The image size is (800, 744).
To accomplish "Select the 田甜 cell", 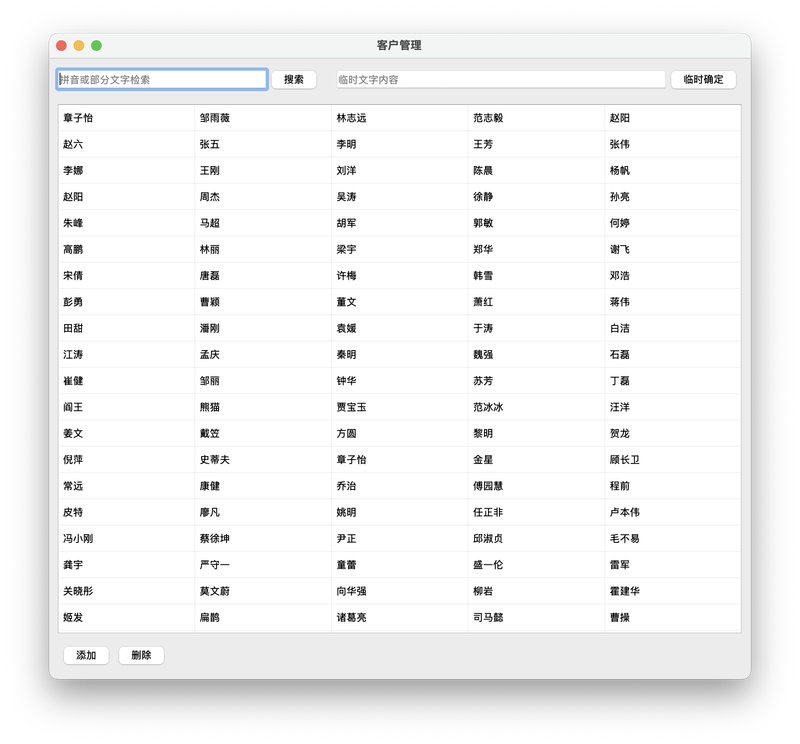I will 127,328.
